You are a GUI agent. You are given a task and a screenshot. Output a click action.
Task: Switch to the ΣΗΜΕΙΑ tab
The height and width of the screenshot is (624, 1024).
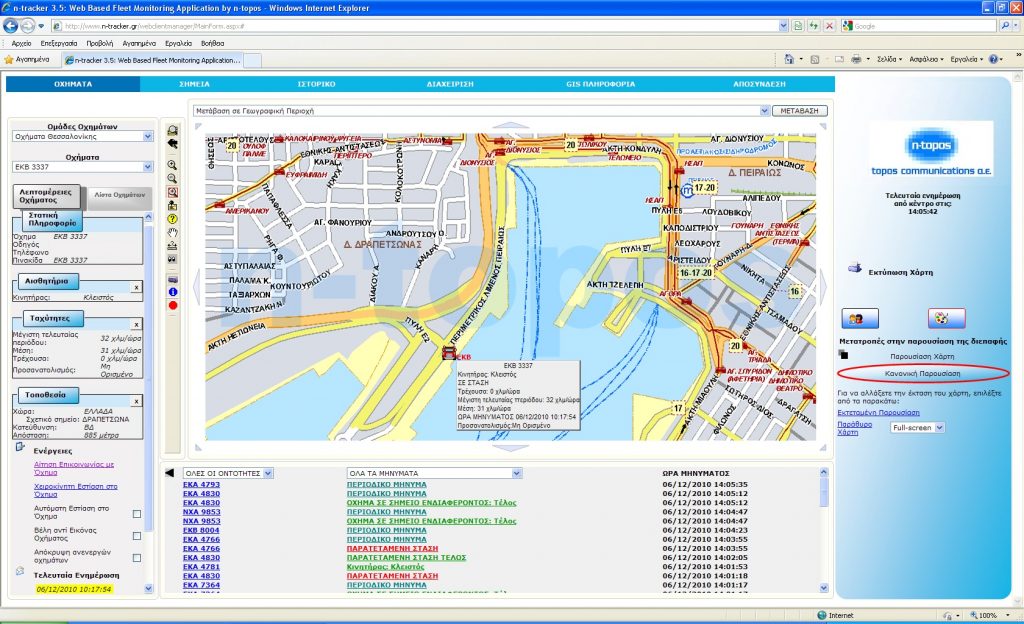click(195, 84)
